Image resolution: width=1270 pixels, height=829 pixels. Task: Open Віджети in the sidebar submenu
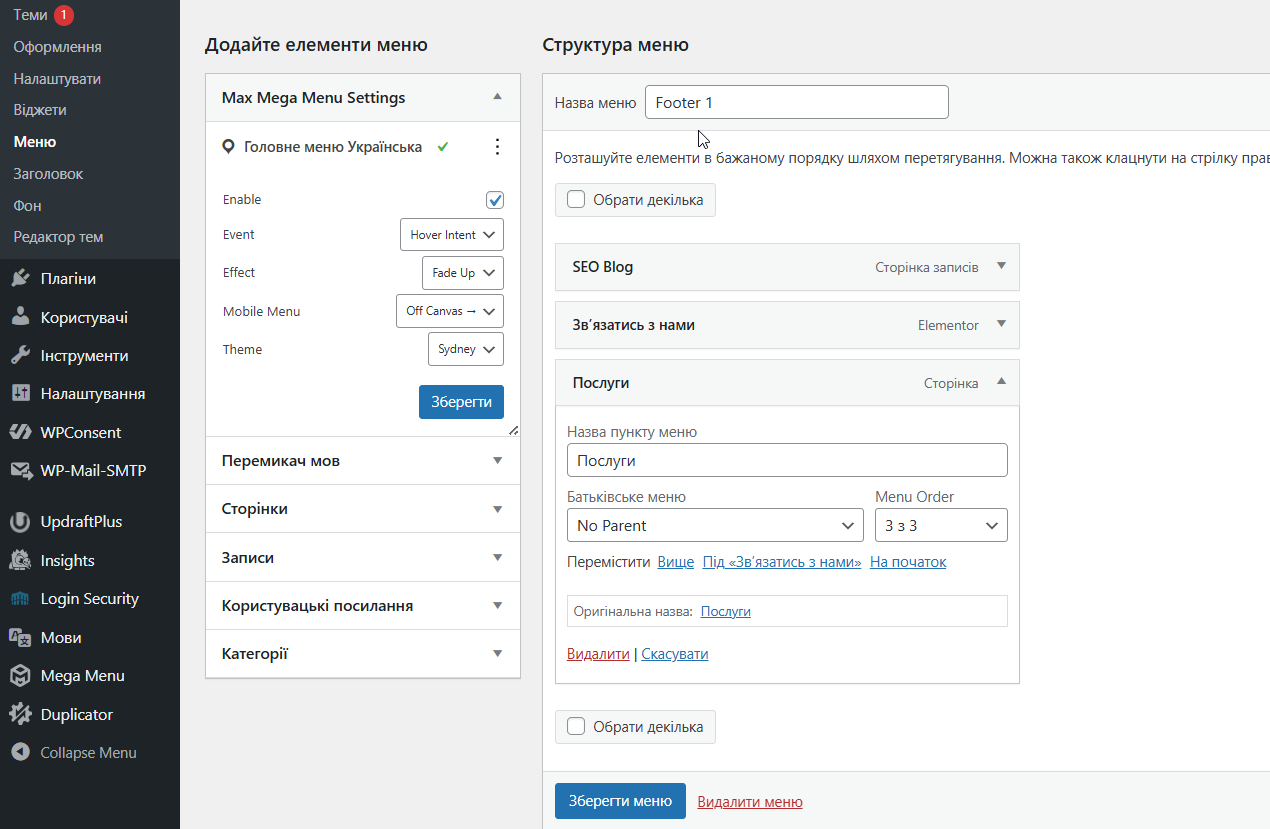40,110
